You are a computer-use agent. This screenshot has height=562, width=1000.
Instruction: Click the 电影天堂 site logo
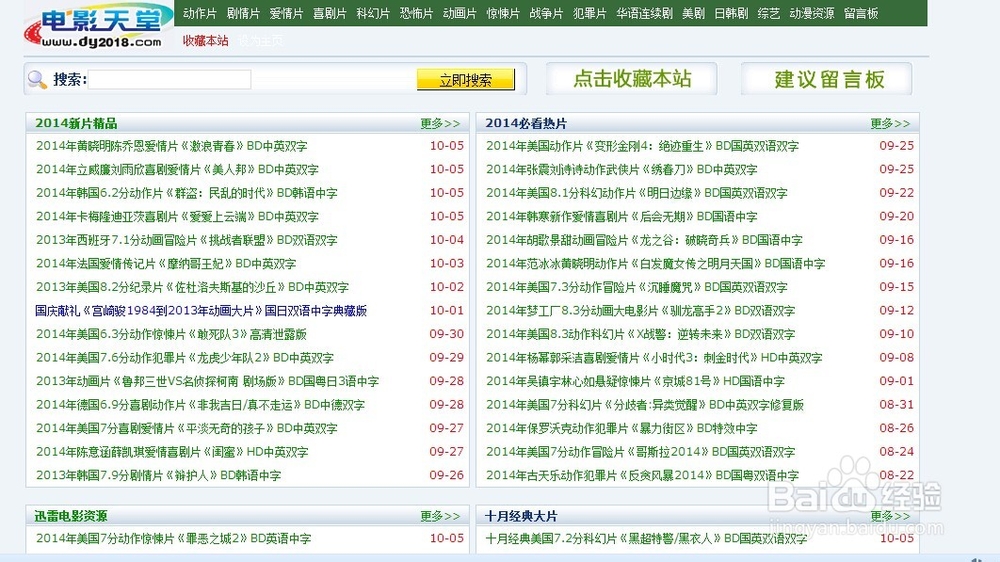pyautogui.click(x=98, y=26)
